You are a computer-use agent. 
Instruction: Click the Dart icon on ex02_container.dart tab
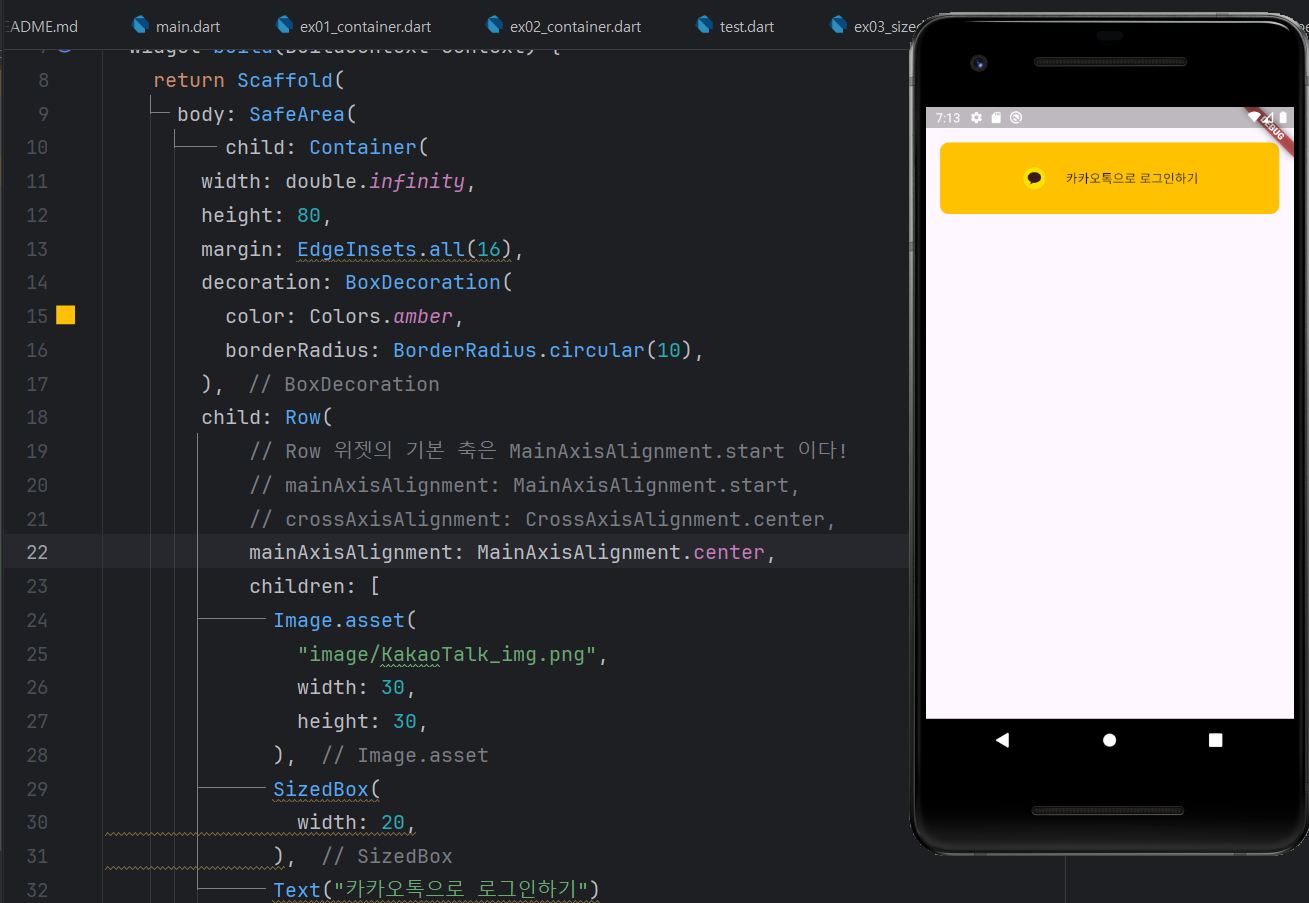coord(494,26)
